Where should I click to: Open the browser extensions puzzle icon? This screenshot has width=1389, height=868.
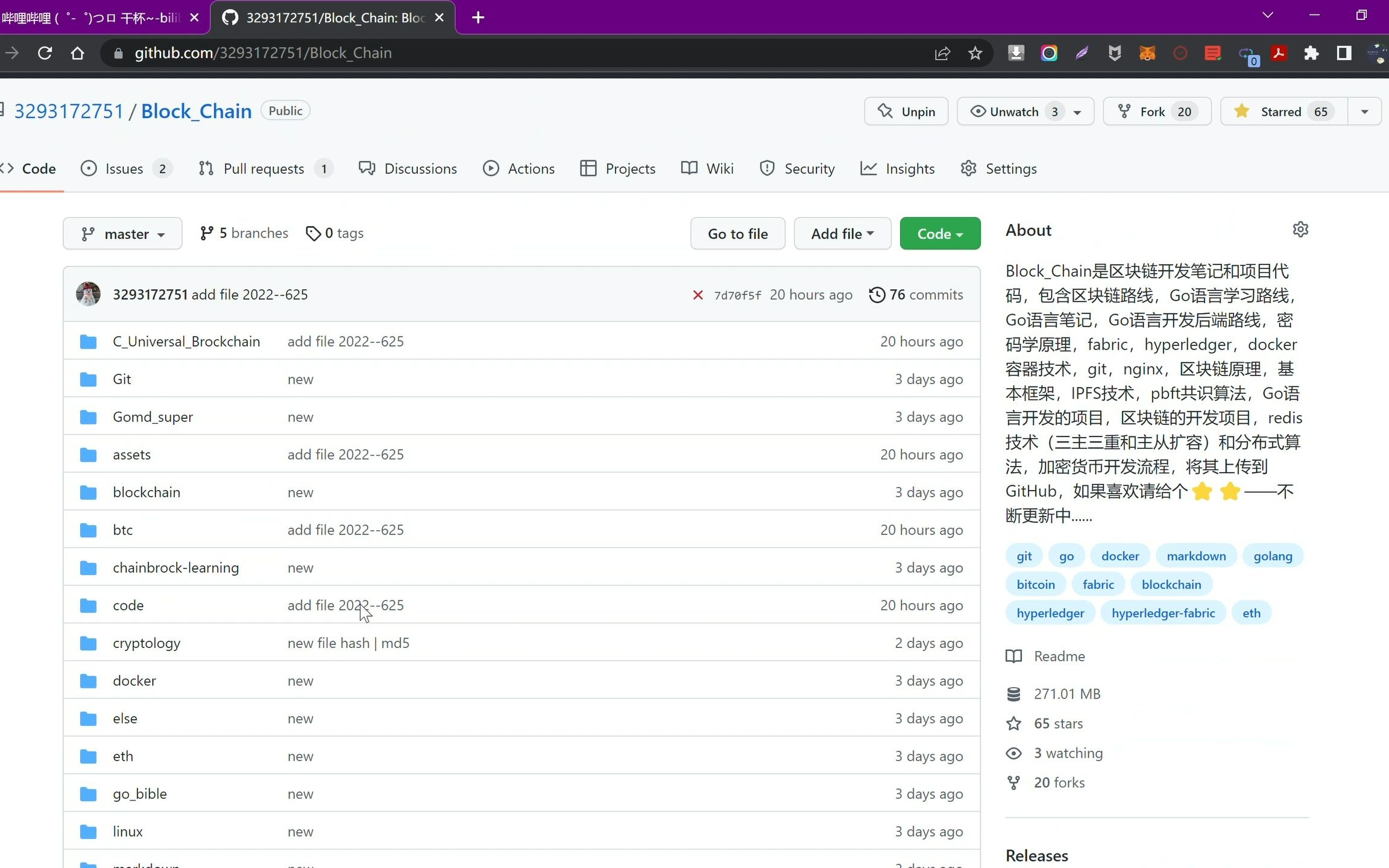pyautogui.click(x=1311, y=53)
